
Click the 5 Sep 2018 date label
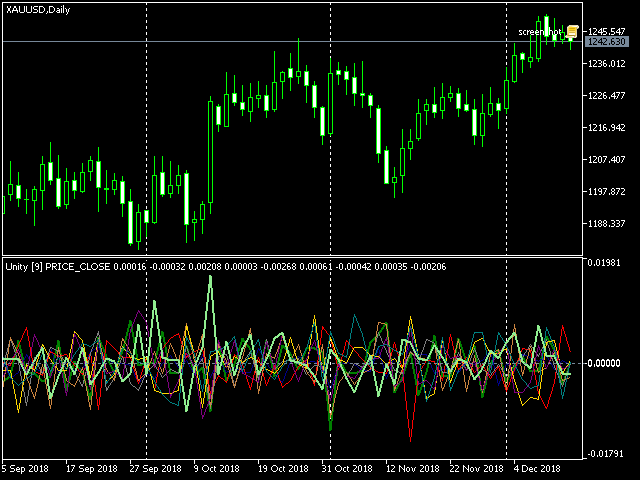(25, 469)
